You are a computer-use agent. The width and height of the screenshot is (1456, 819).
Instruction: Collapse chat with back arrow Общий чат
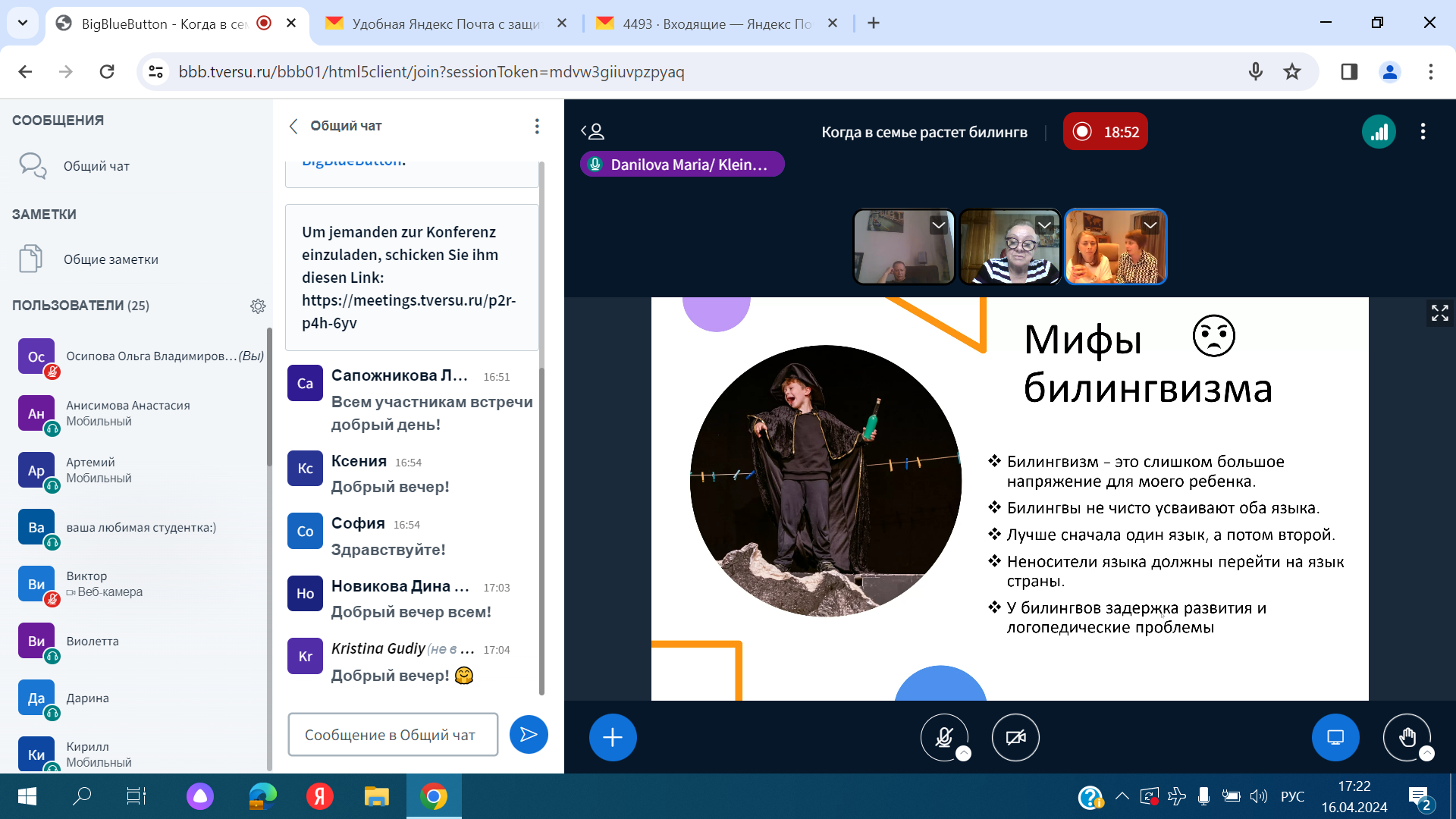tap(293, 126)
